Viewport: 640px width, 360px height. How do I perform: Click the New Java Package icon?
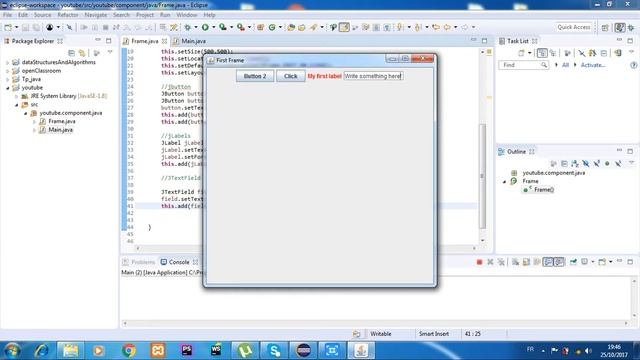(x=260, y=27)
